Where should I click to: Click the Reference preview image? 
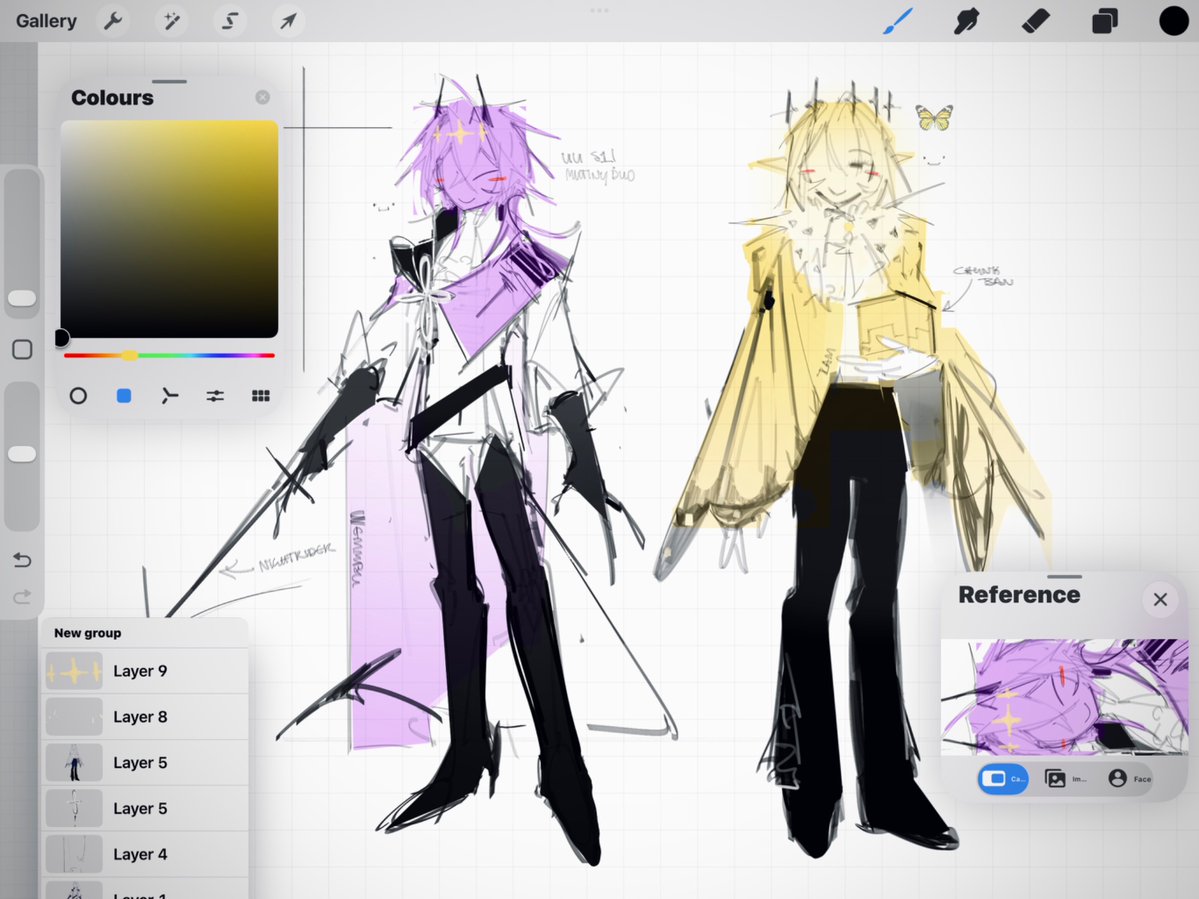tap(1064, 697)
